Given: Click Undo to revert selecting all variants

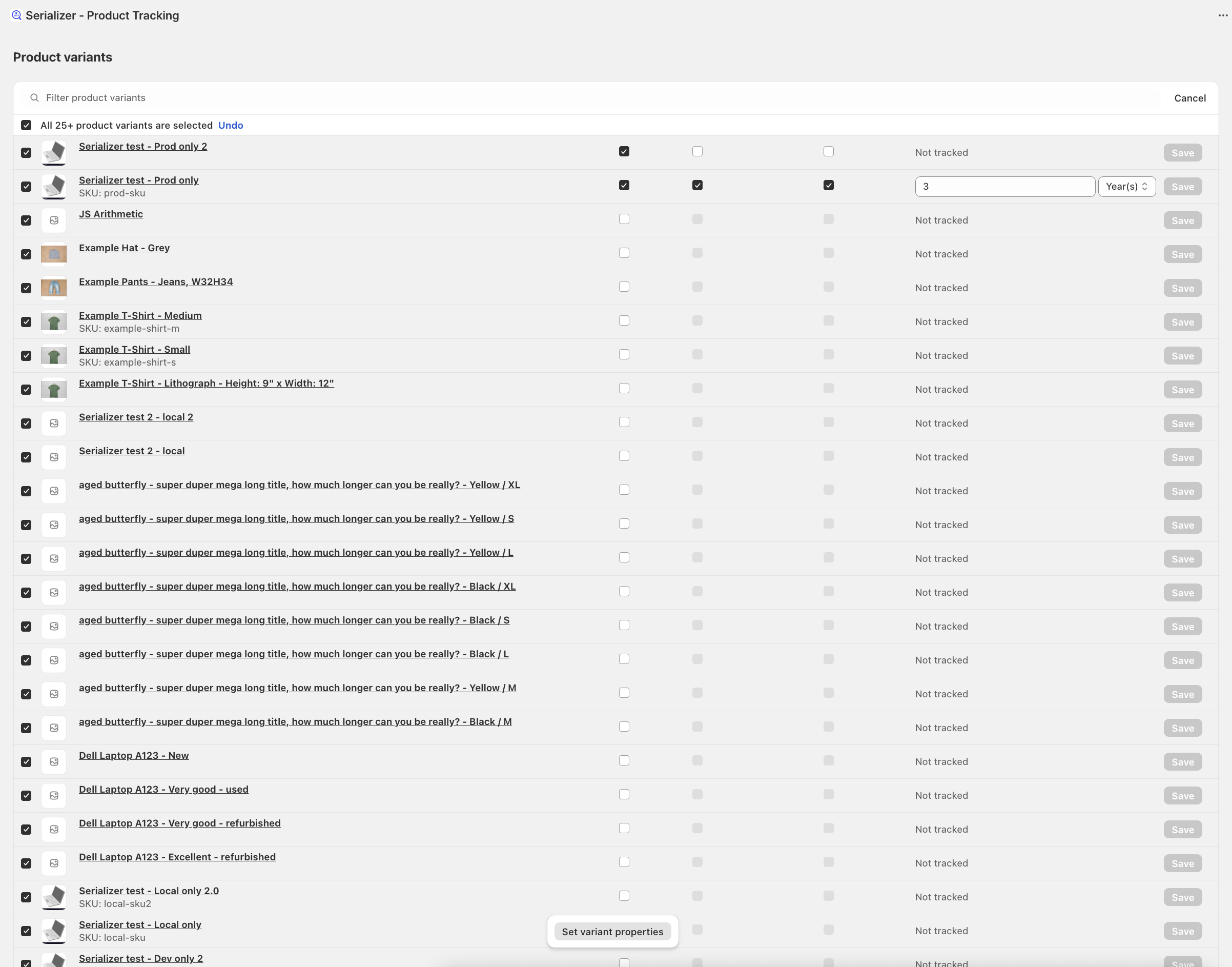Looking at the screenshot, I should point(230,125).
